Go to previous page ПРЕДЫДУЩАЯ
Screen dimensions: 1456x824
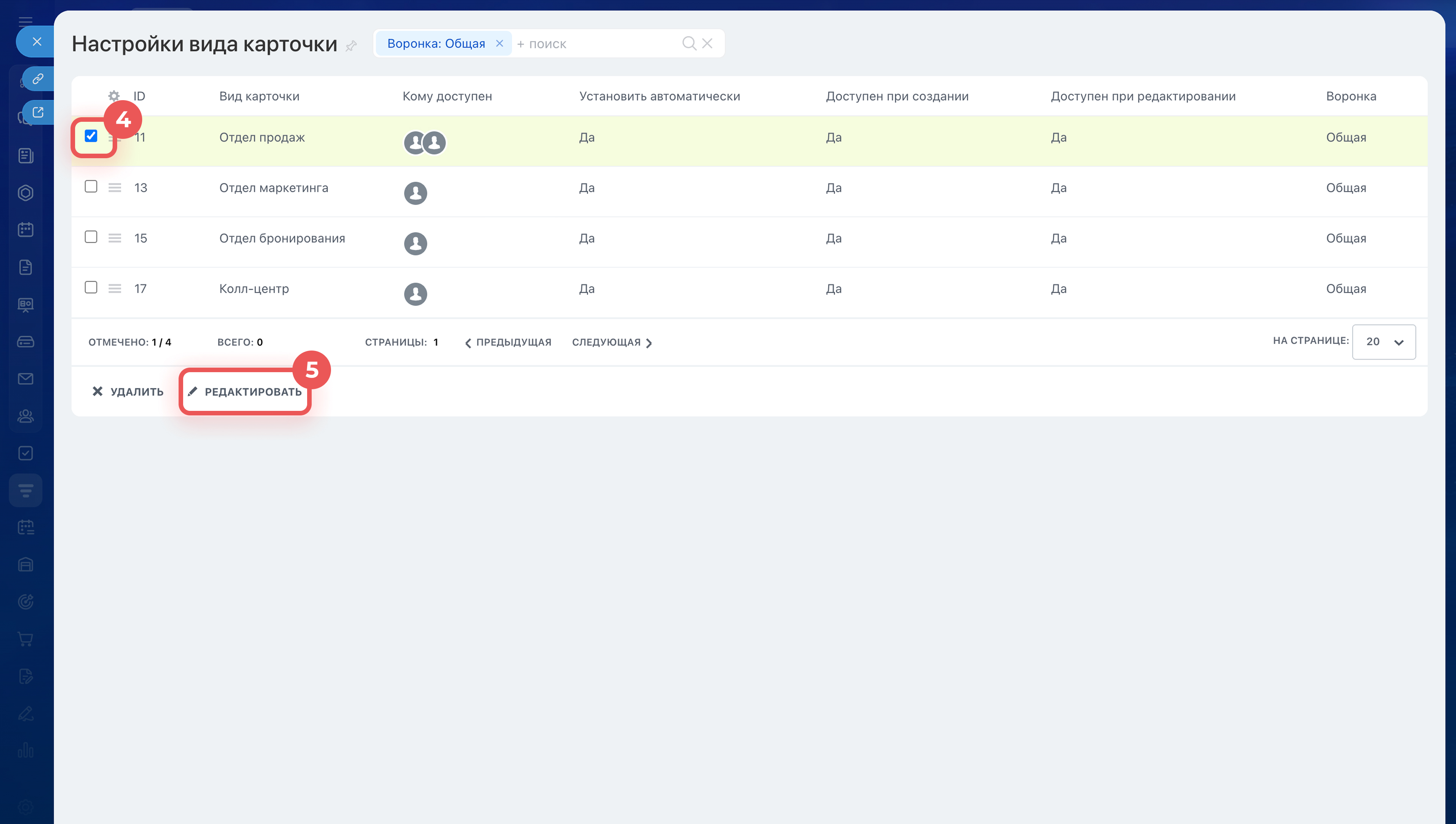(x=508, y=343)
